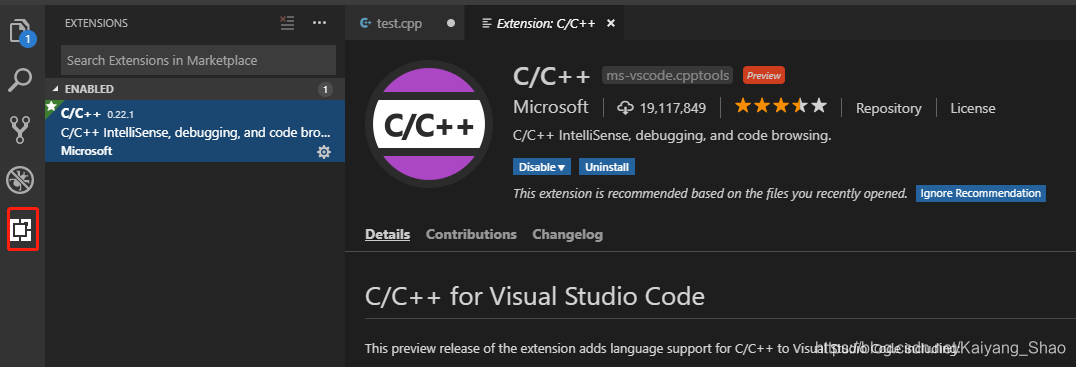Click the gear icon for C/C++ extension

(324, 152)
